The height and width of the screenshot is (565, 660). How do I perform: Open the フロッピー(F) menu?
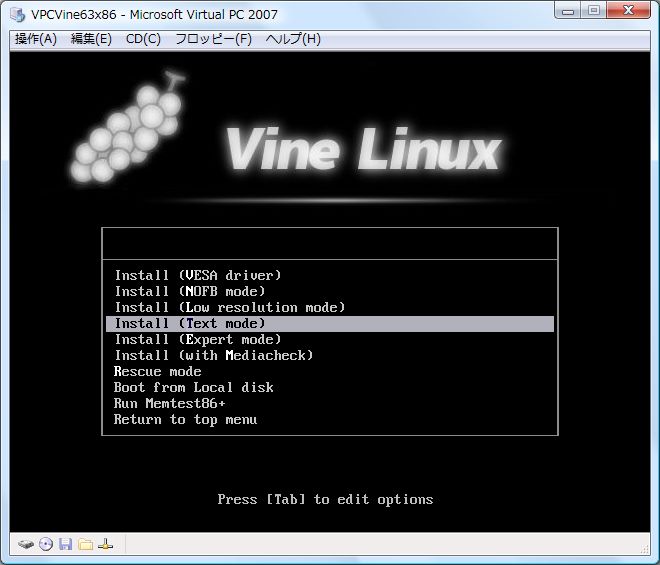click(x=213, y=39)
